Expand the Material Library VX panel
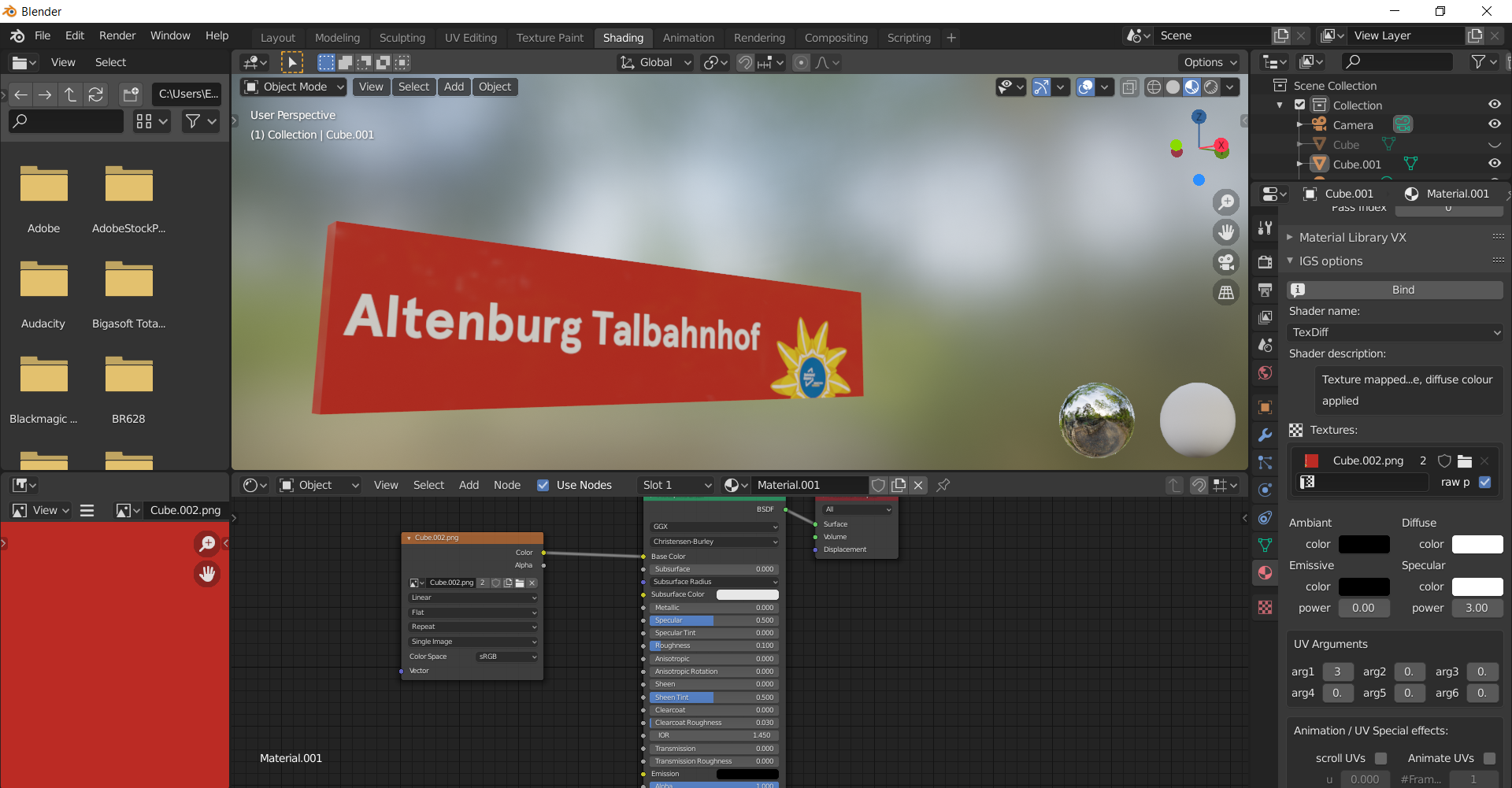The height and width of the screenshot is (788, 1512). pos(1352,237)
